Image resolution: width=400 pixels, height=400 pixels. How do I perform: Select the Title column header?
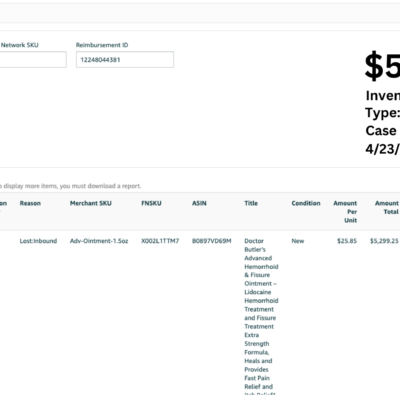(x=251, y=203)
